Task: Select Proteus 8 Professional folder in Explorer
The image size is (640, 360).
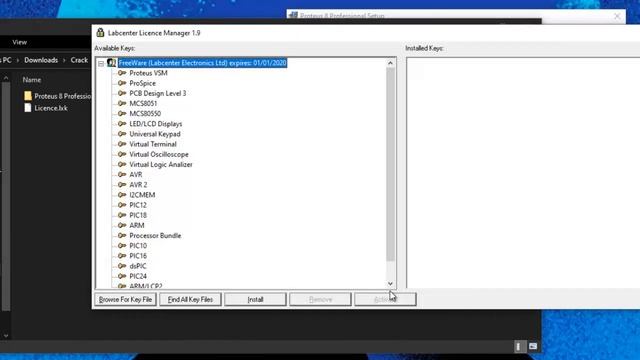Action: pyautogui.click(x=58, y=96)
